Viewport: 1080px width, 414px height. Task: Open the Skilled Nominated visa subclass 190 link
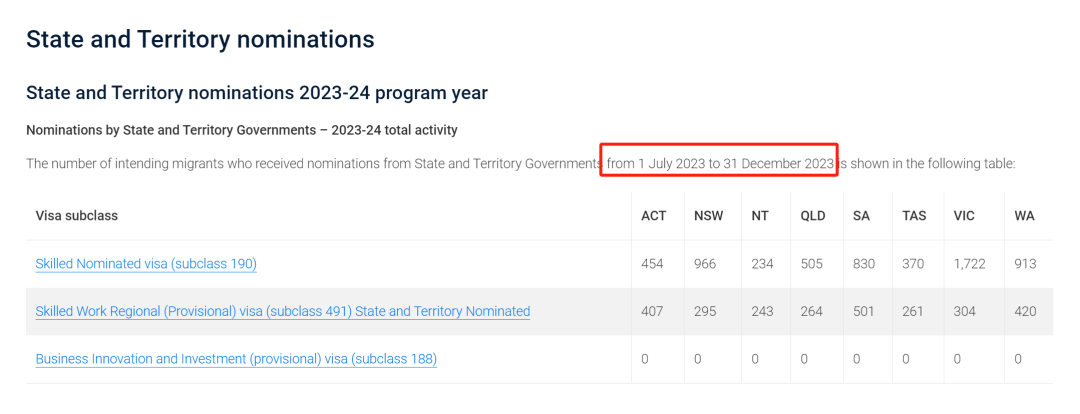point(146,264)
